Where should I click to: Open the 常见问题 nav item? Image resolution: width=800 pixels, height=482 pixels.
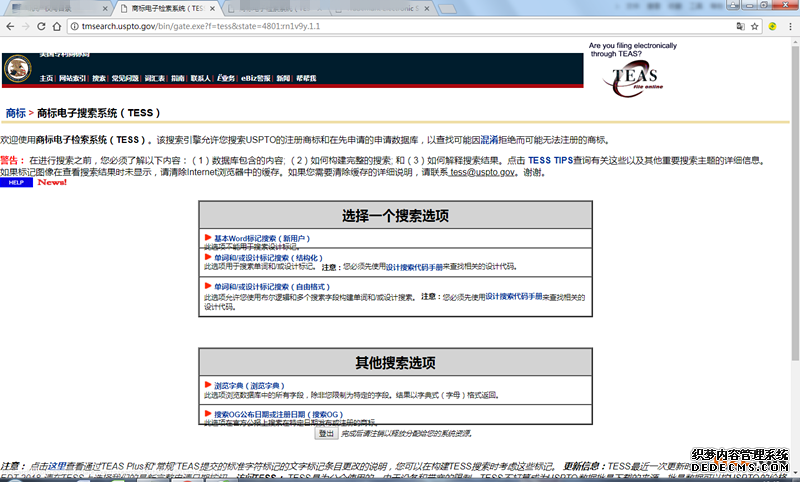click(125, 78)
